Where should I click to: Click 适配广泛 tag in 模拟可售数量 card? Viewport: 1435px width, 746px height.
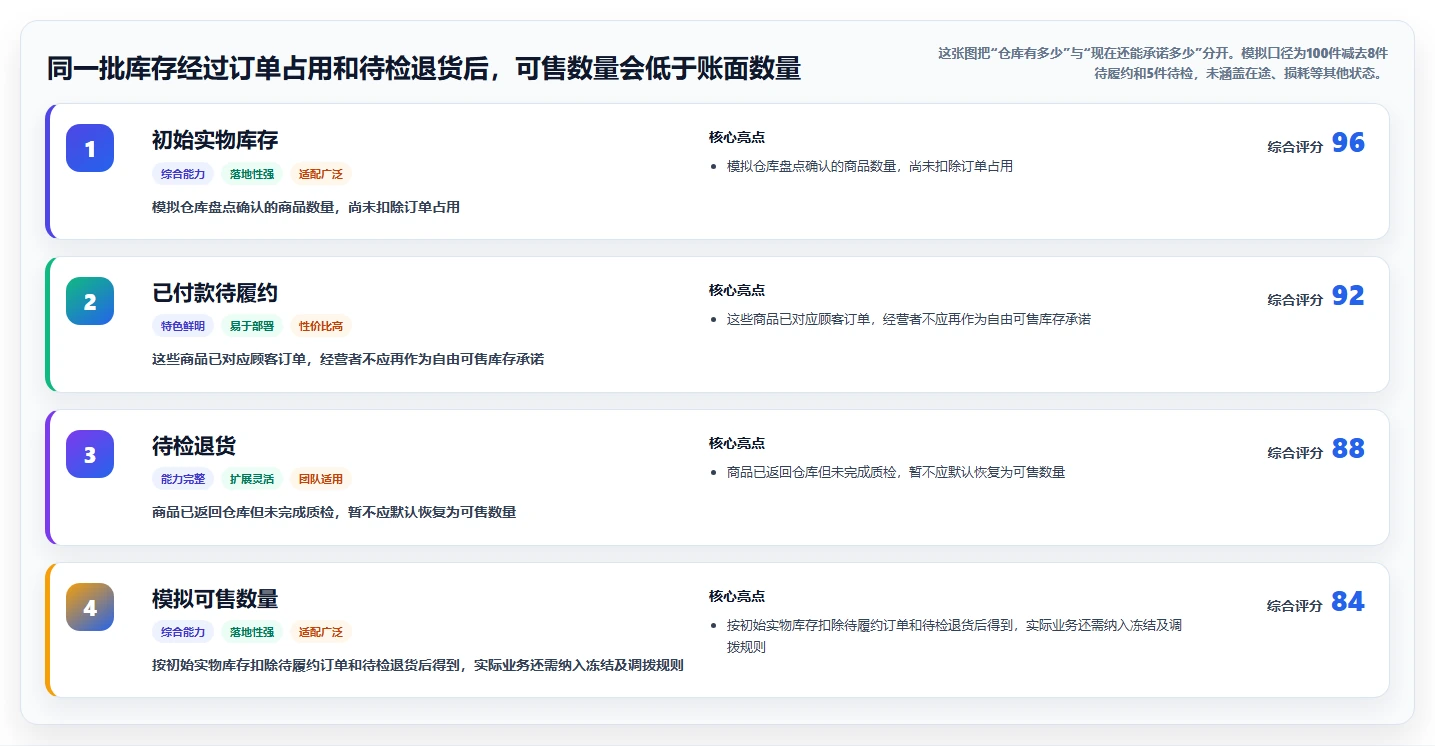click(321, 632)
